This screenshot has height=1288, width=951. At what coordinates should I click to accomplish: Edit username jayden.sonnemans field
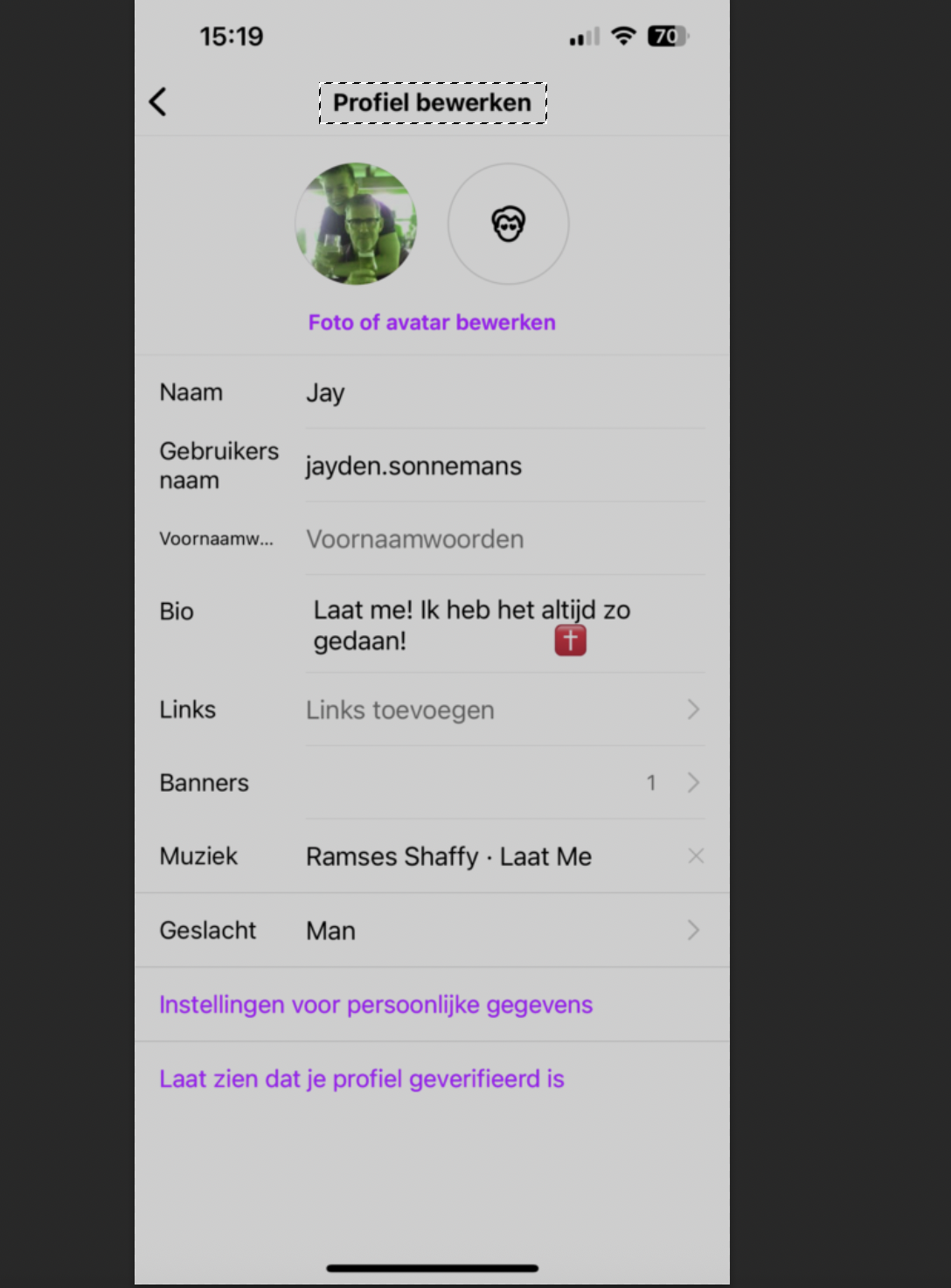505,466
